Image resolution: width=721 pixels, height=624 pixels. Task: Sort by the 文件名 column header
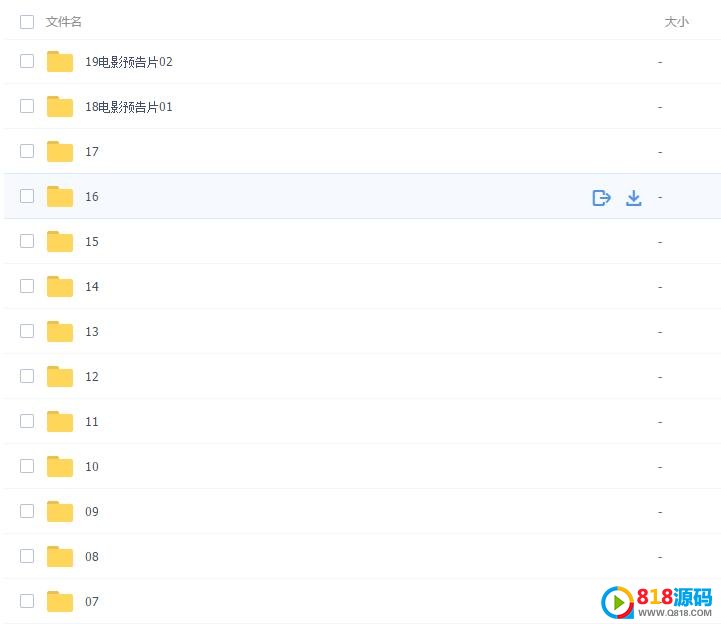click(x=63, y=22)
